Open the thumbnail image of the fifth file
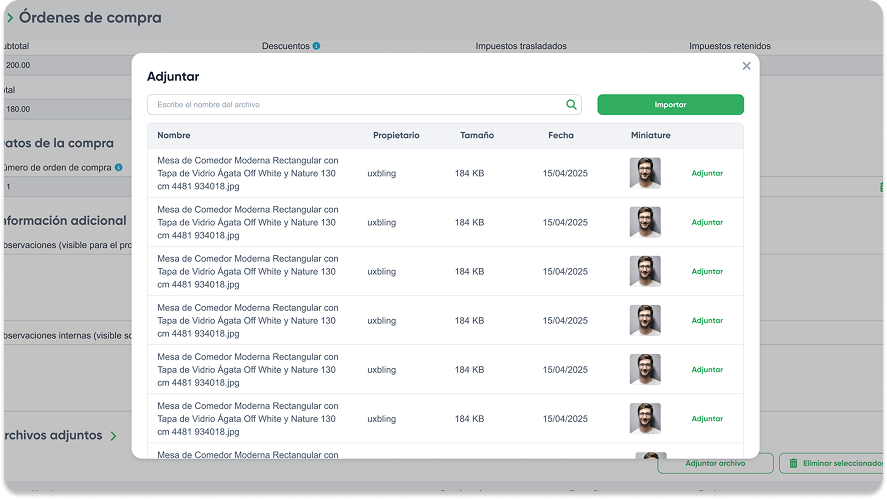Viewport: 887px width, 499px height. click(645, 369)
